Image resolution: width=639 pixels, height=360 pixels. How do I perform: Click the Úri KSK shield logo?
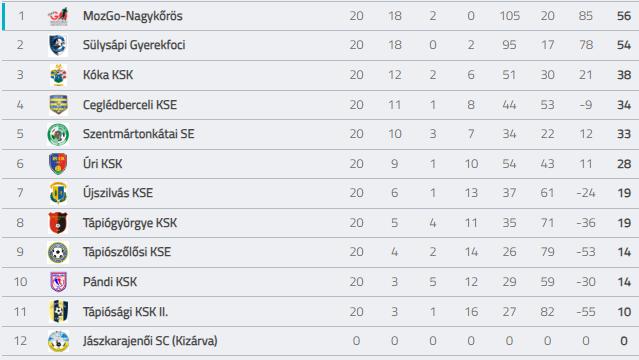pos(58,163)
